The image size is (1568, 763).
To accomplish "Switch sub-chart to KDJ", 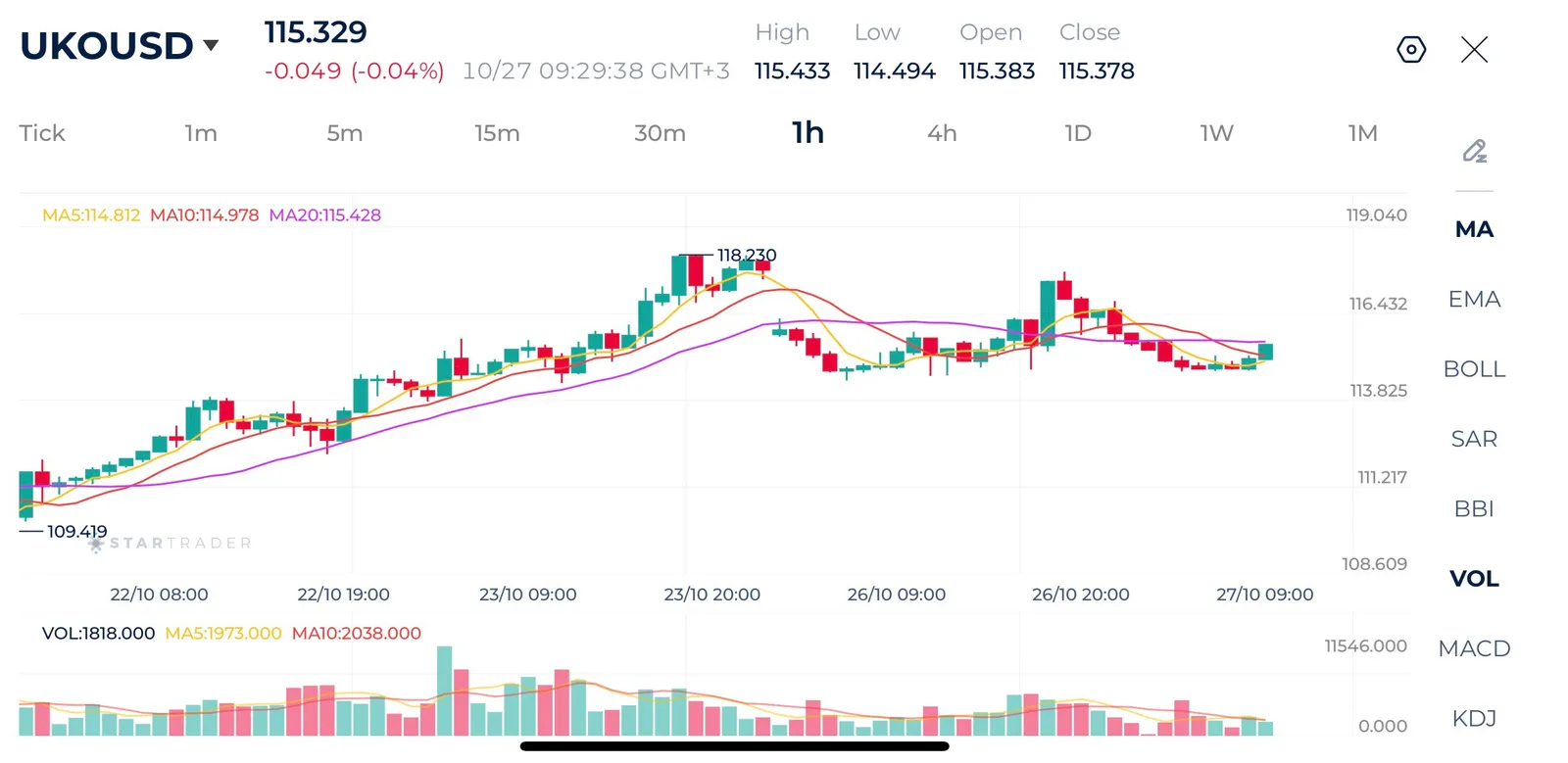I will (x=1474, y=718).
